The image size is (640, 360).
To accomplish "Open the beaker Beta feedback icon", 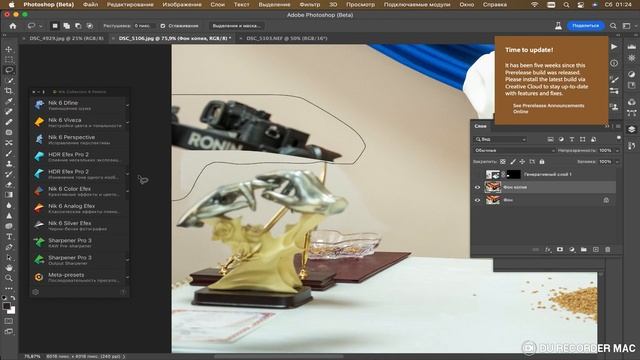I will click(x=558, y=26).
